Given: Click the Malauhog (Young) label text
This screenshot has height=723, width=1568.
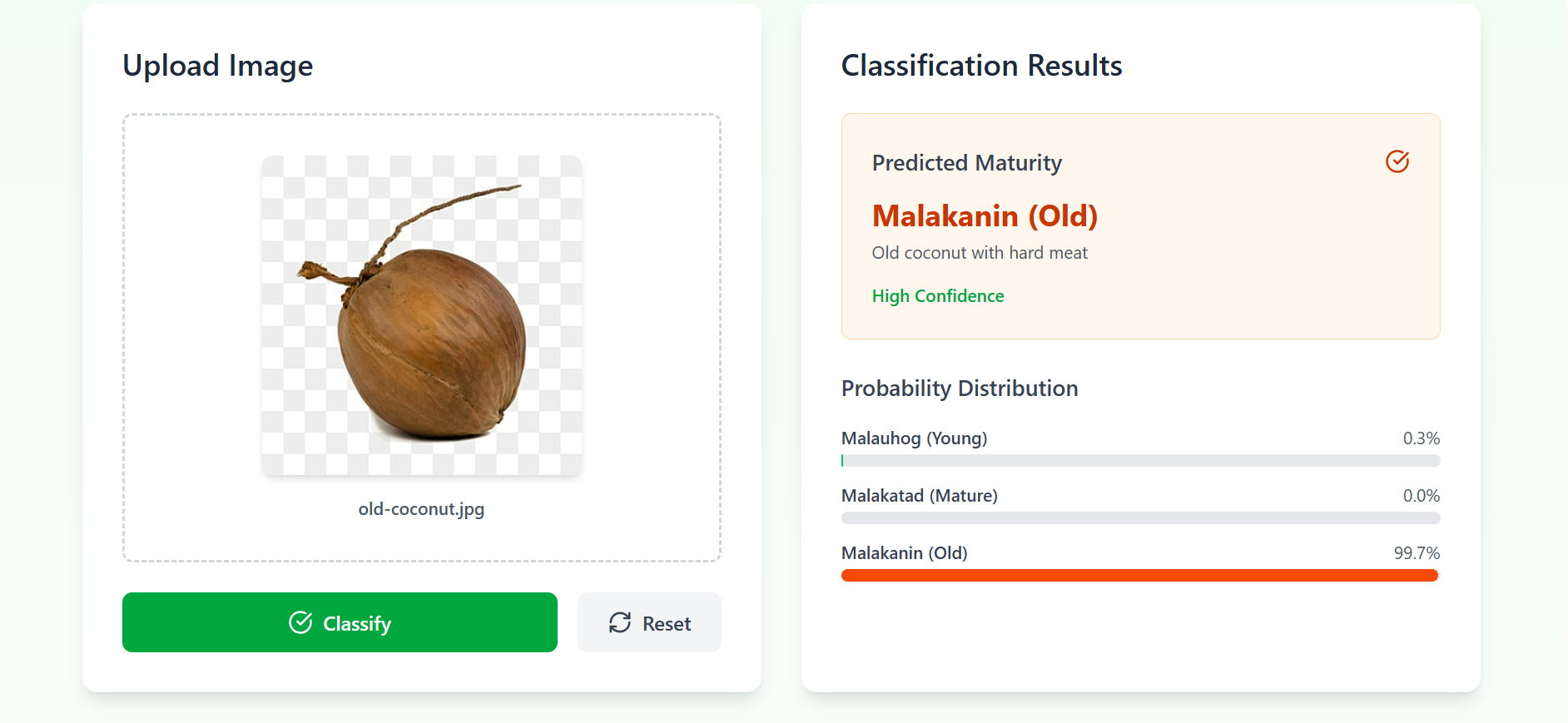Looking at the screenshot, I should [914, 438].
